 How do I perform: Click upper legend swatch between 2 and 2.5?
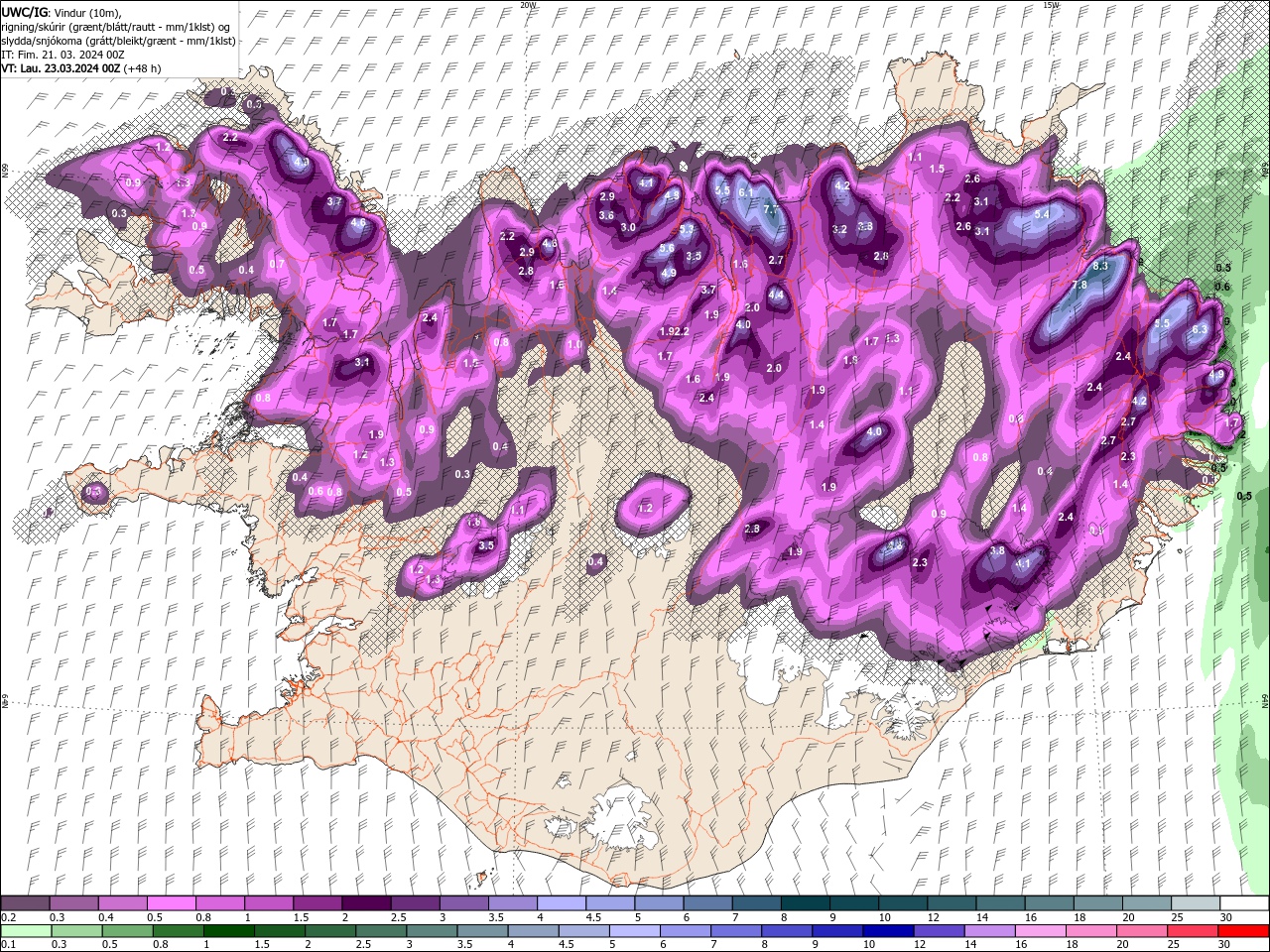(x=366, y=903)
